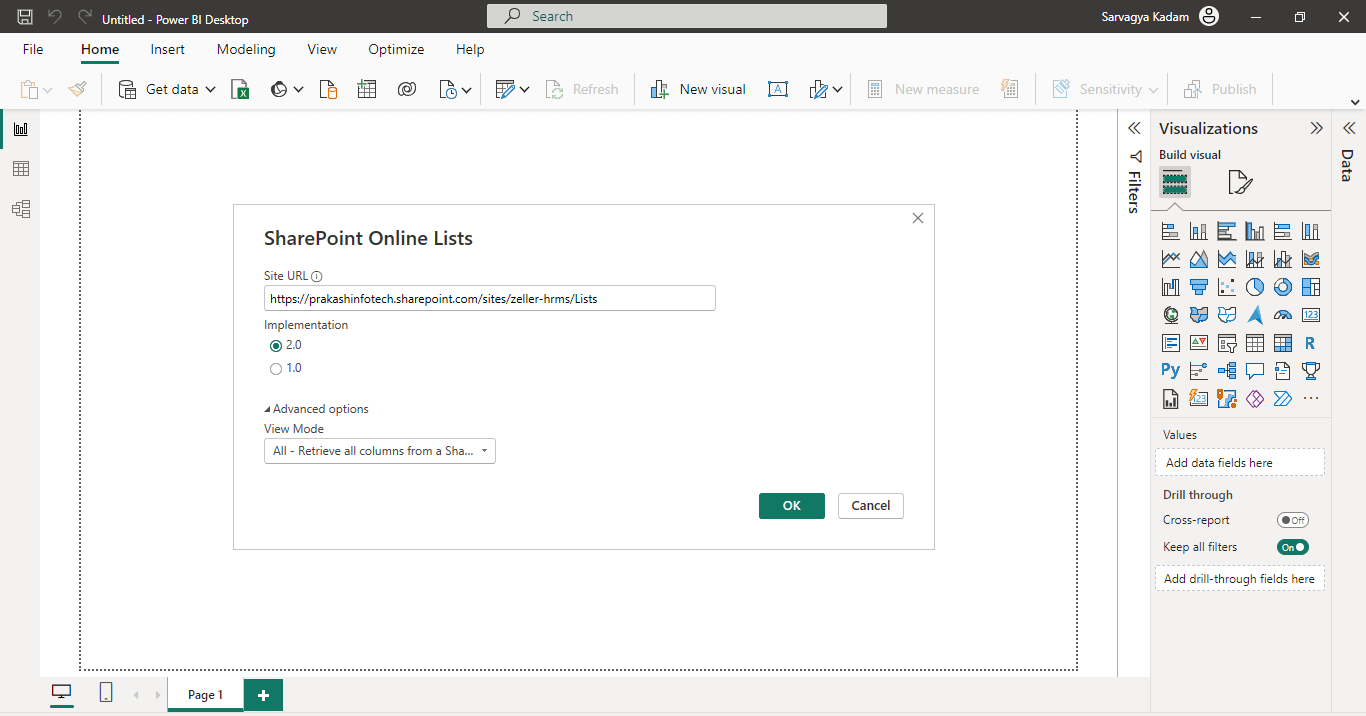Click the Save icon in title bar
Viewport: 1366px width, 716px height.
pos(25,17)
